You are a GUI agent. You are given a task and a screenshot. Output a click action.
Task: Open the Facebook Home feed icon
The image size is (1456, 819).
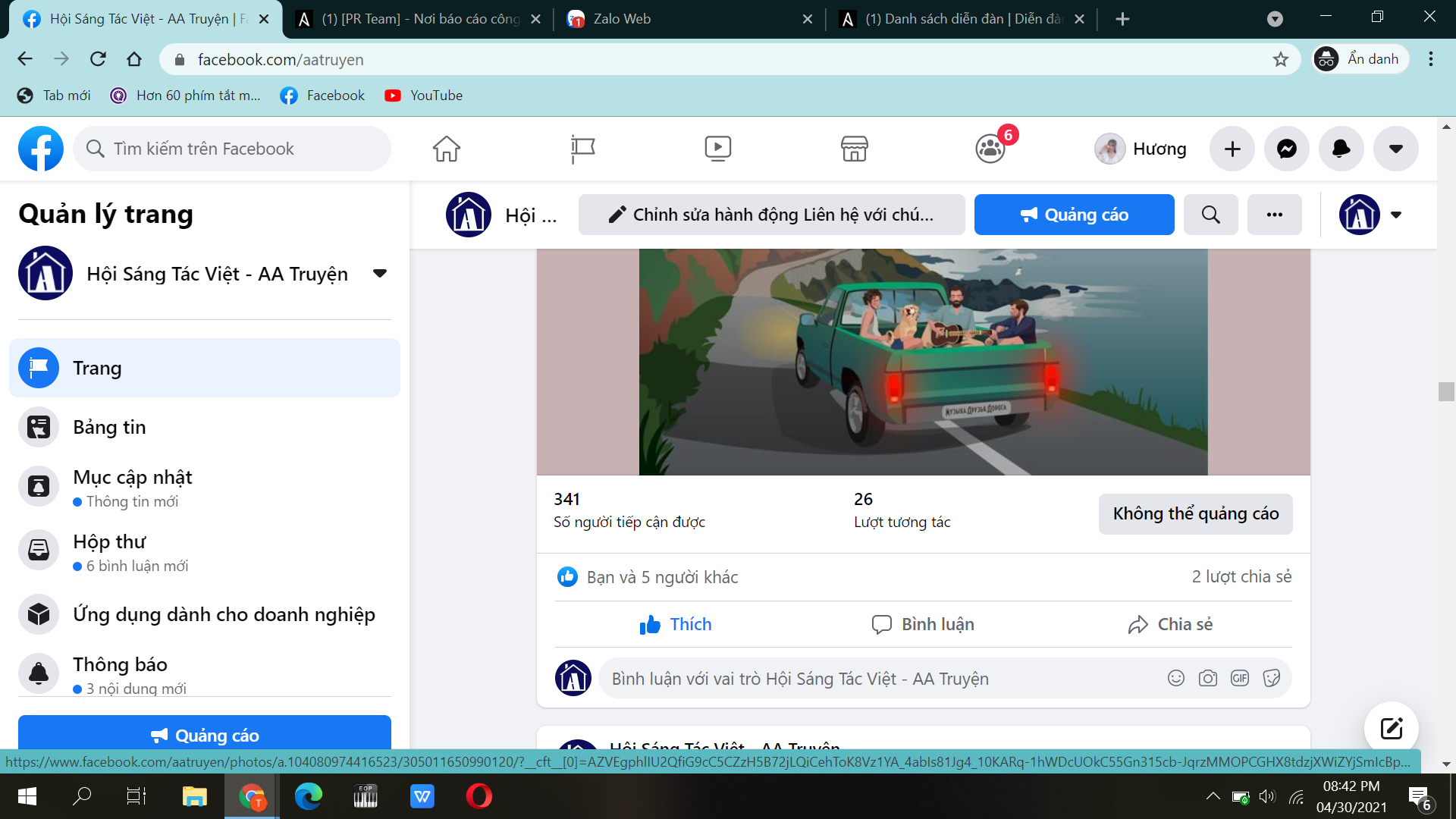click(447, 149)
